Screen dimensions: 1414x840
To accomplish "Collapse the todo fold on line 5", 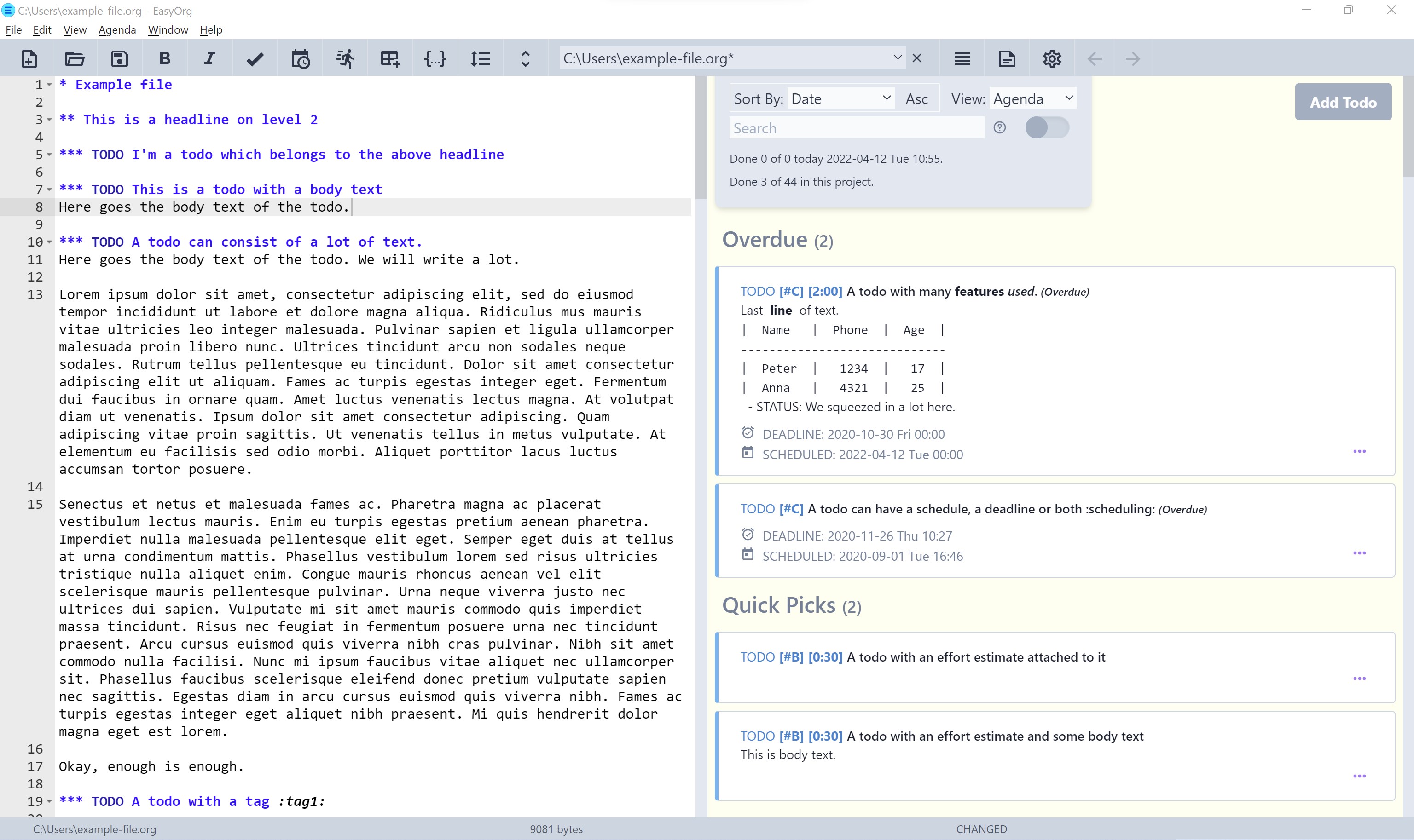I will pos(49,155).
